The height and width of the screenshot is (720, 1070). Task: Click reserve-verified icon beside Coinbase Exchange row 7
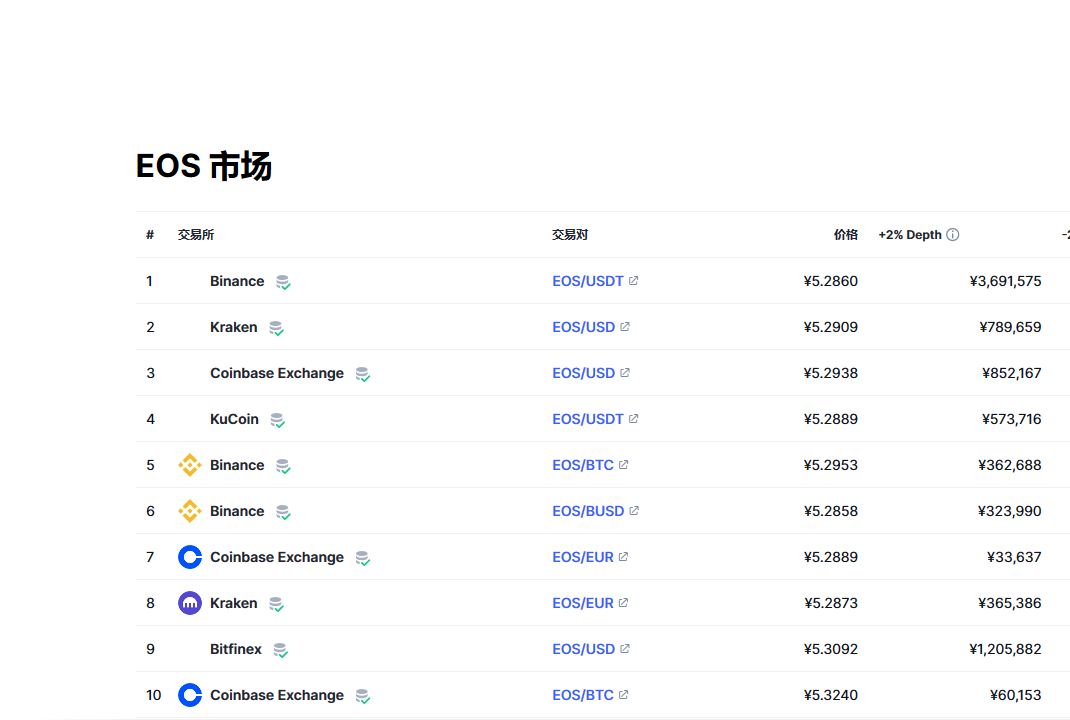click(x=363, y=558)
